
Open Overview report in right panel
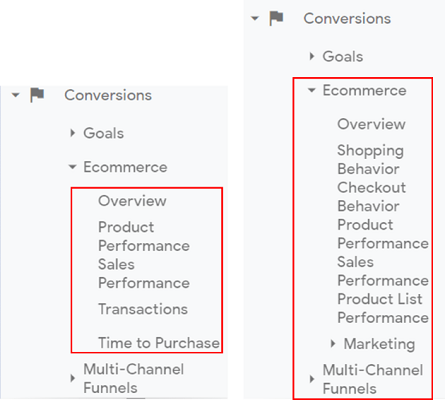[371, 124]
